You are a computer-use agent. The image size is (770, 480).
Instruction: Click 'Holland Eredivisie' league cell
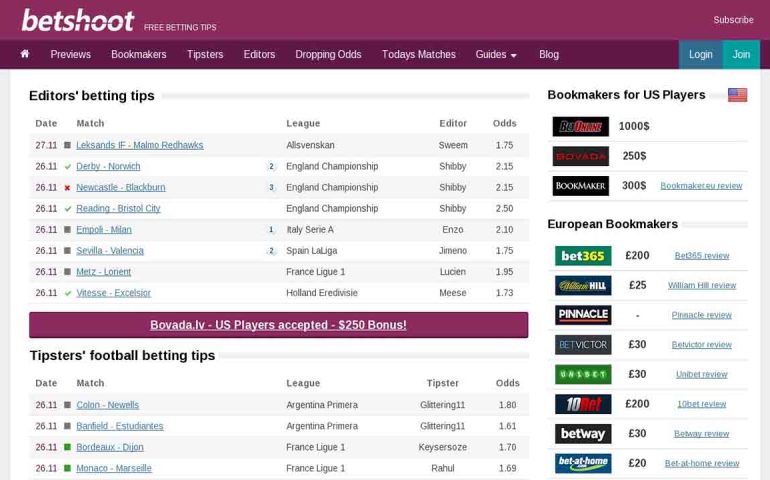pos(322,293)
